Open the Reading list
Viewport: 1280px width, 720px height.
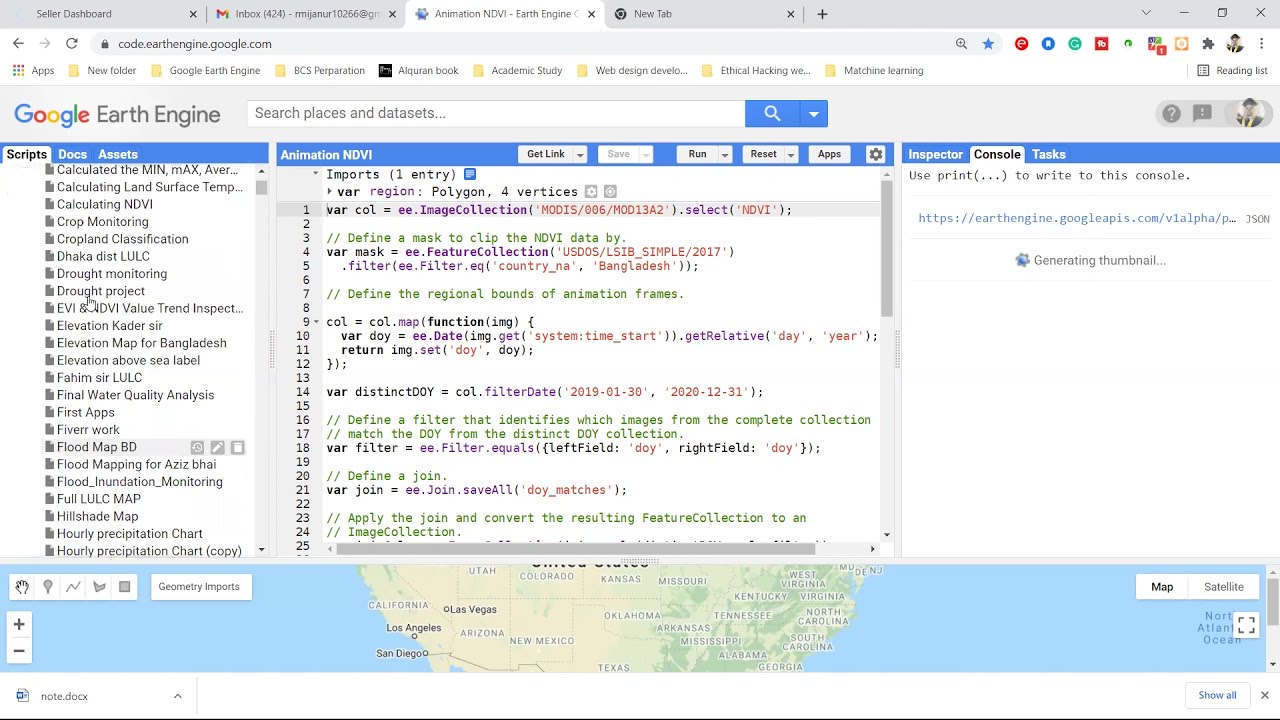click(x=1232, y=71)
